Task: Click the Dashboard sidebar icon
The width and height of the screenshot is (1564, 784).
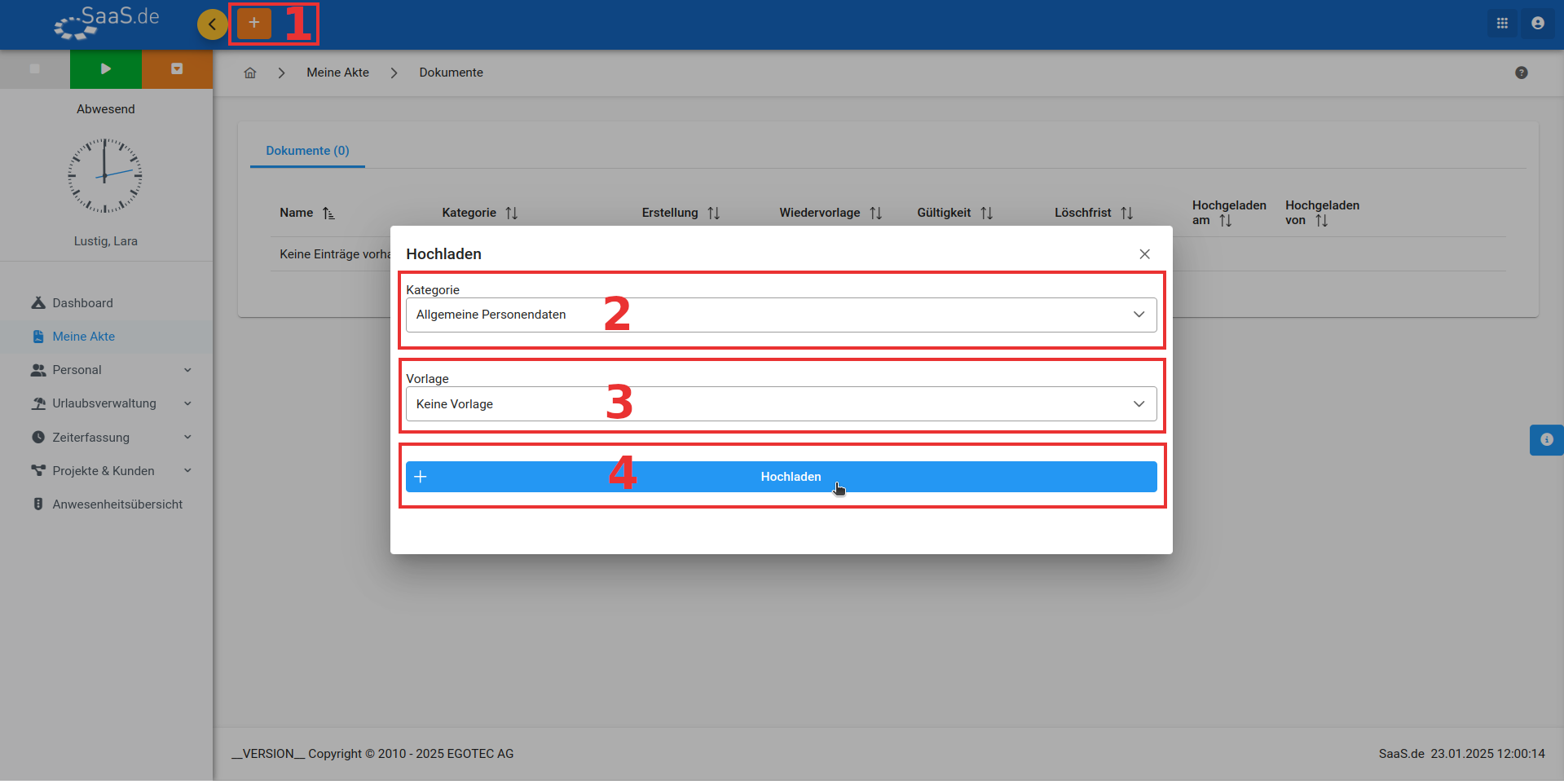Action: 38,303
